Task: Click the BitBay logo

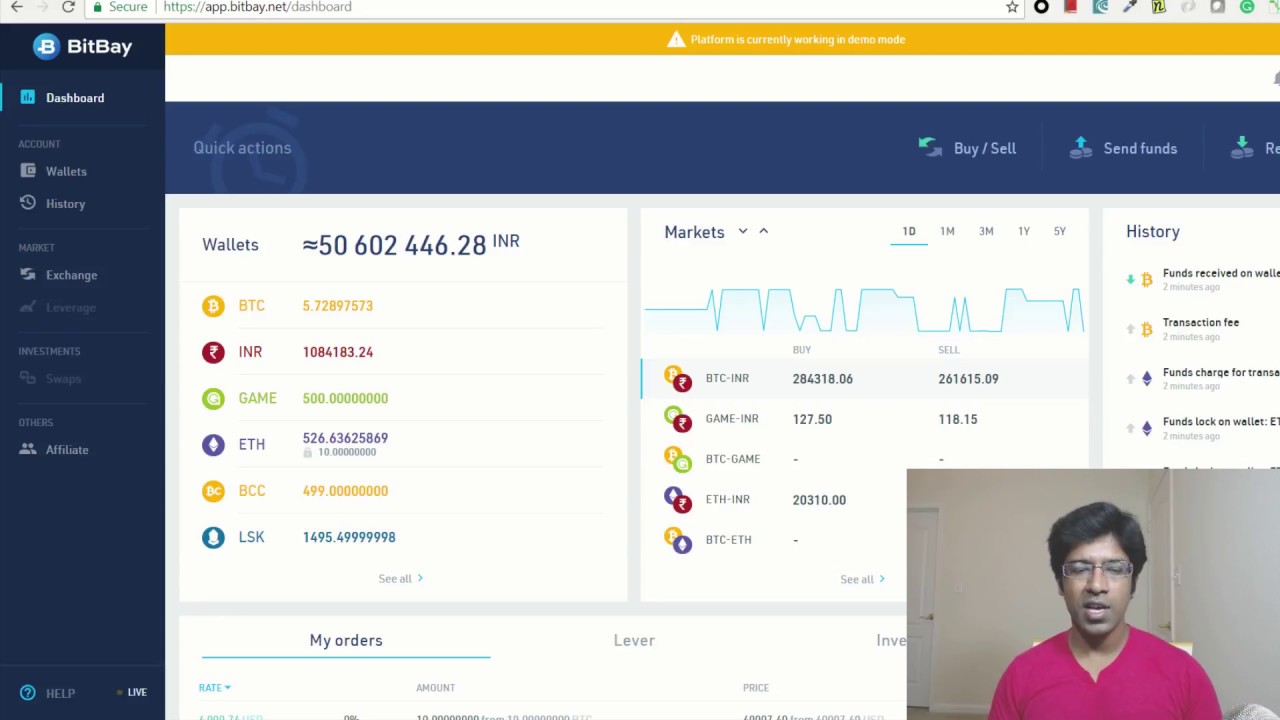Action: pyautogui.click(x=82, y=46)
